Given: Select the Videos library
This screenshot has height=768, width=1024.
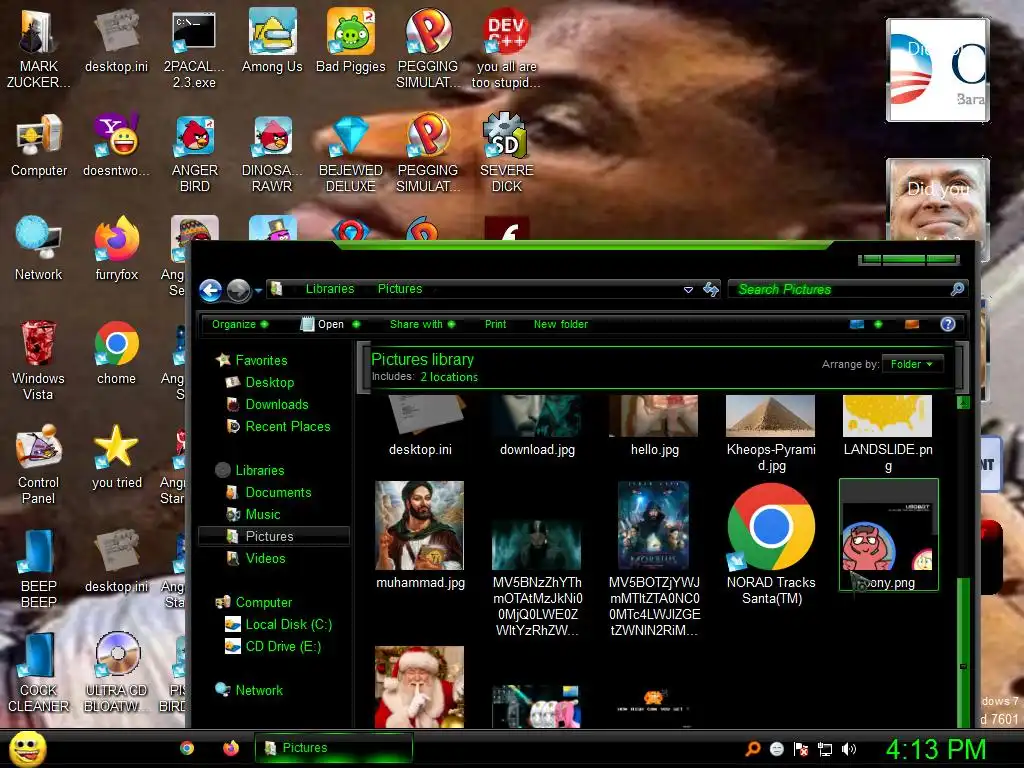Looking at the screenshot, I should [256, 558].
